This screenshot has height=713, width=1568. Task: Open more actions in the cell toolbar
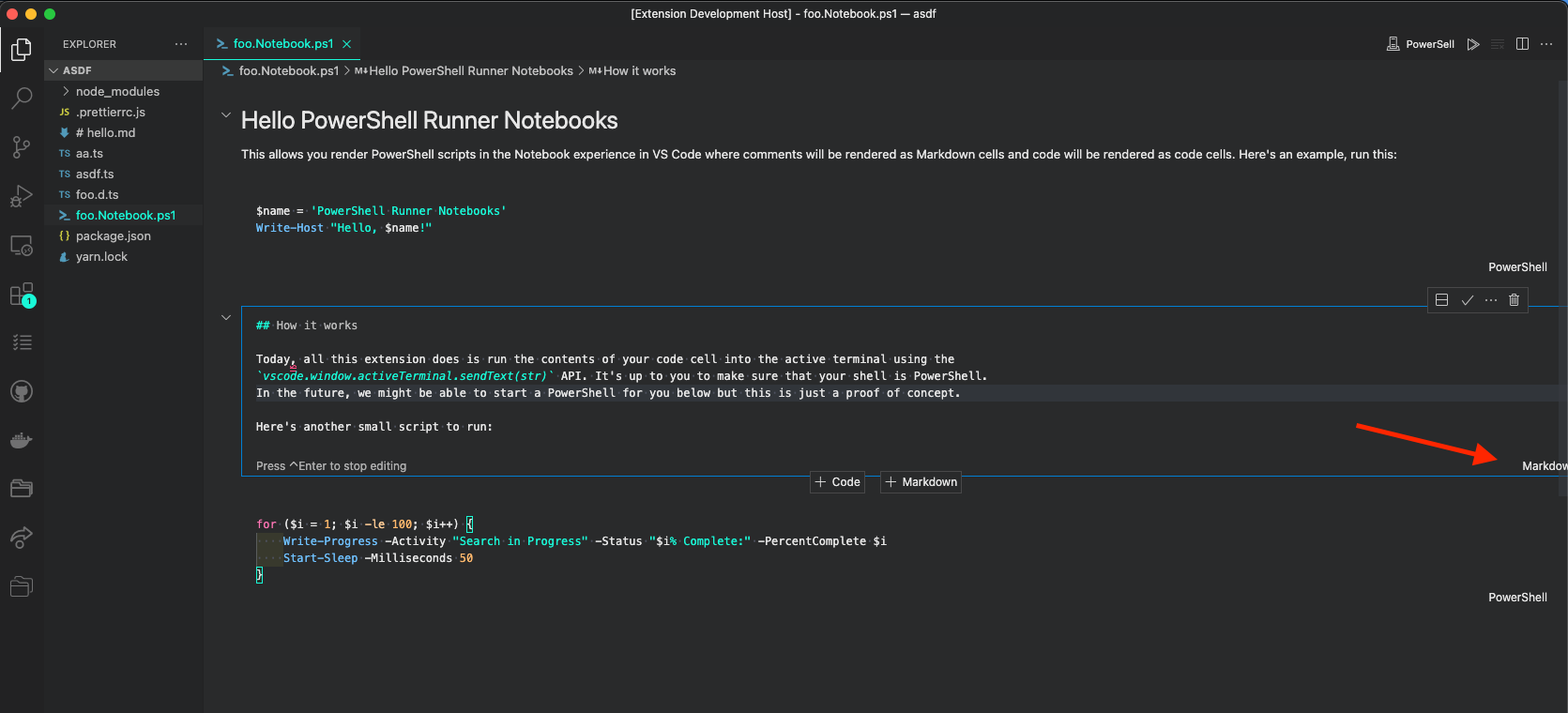coord(1491,300)
